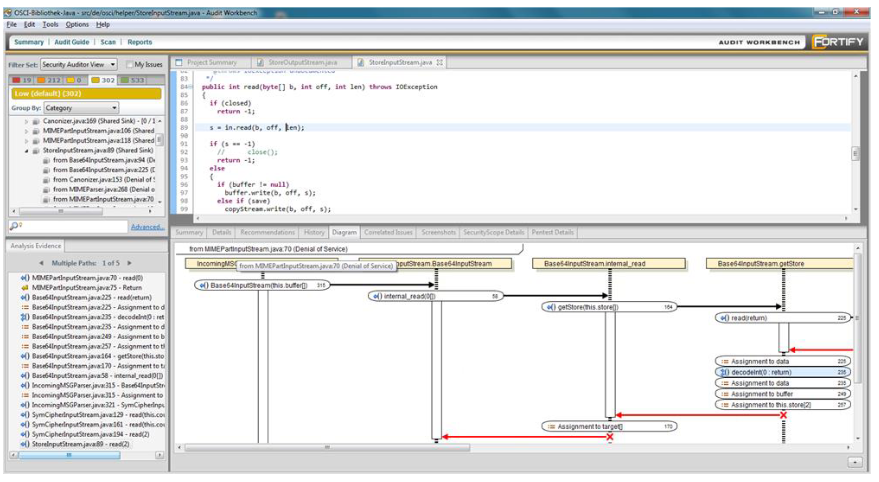Switch to the Recommendations tab
The height and width of the screenshot is (482, 879).
point(266,232)
